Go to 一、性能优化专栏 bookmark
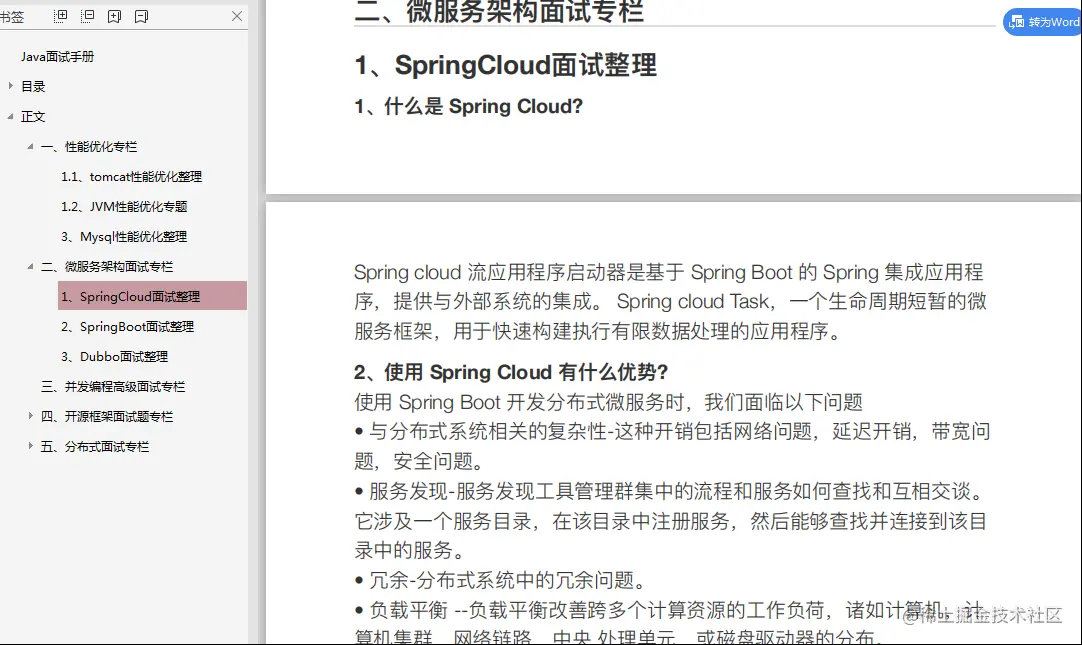Viewport: 1082px width, 645px height. [x=89, y=146]
